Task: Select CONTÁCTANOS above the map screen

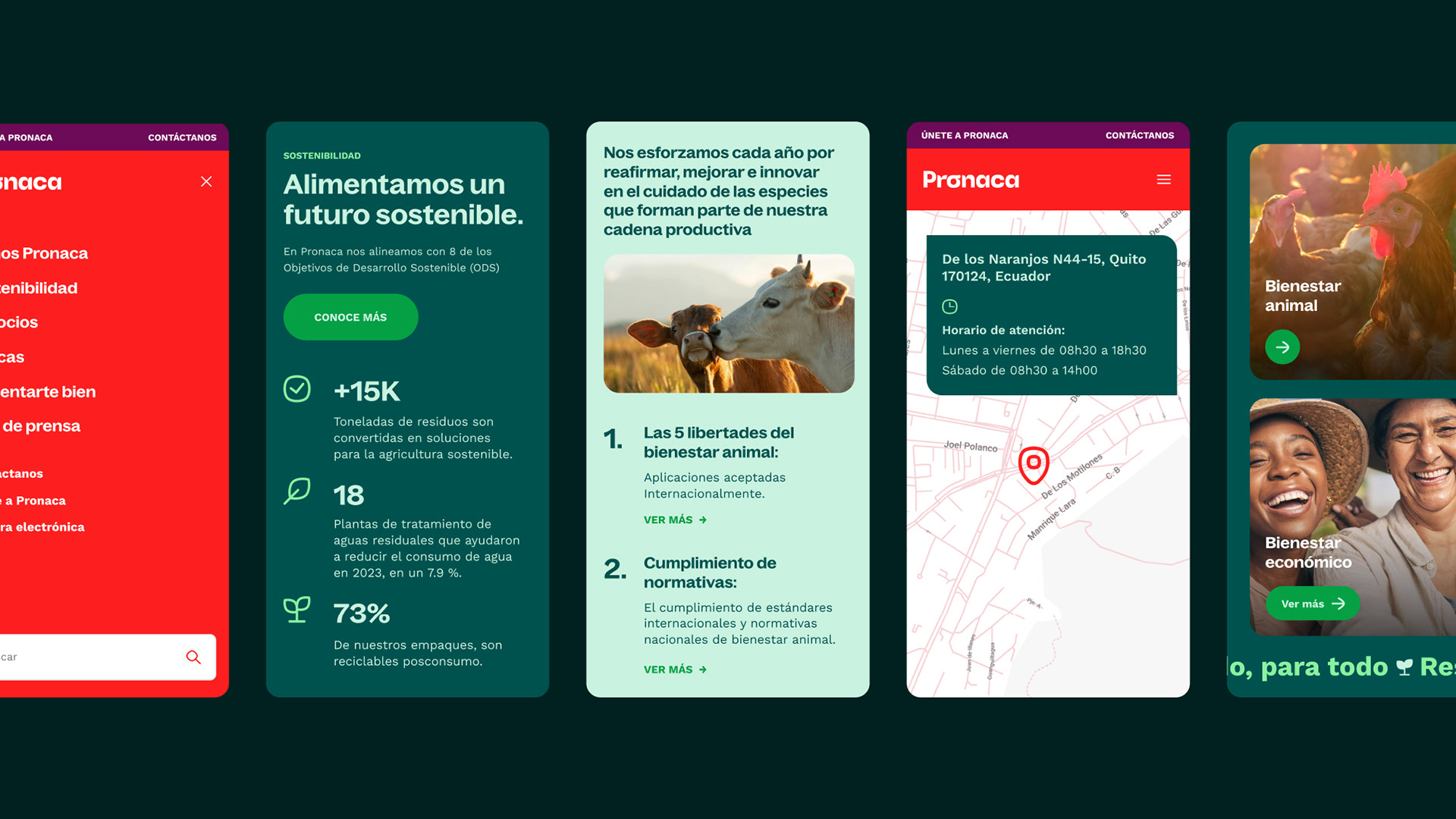Action: coord(1140,135)
